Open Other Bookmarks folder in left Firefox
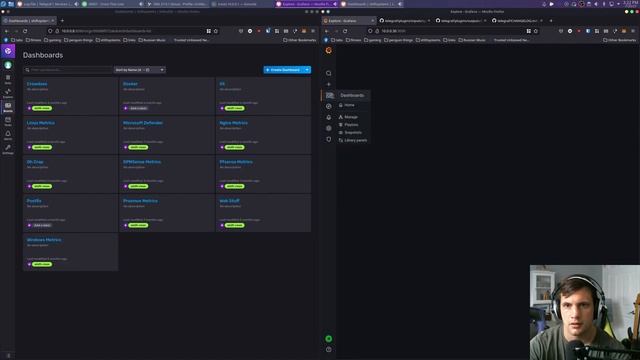The height and width of the screenshot is (360, 640). (300, 40)
